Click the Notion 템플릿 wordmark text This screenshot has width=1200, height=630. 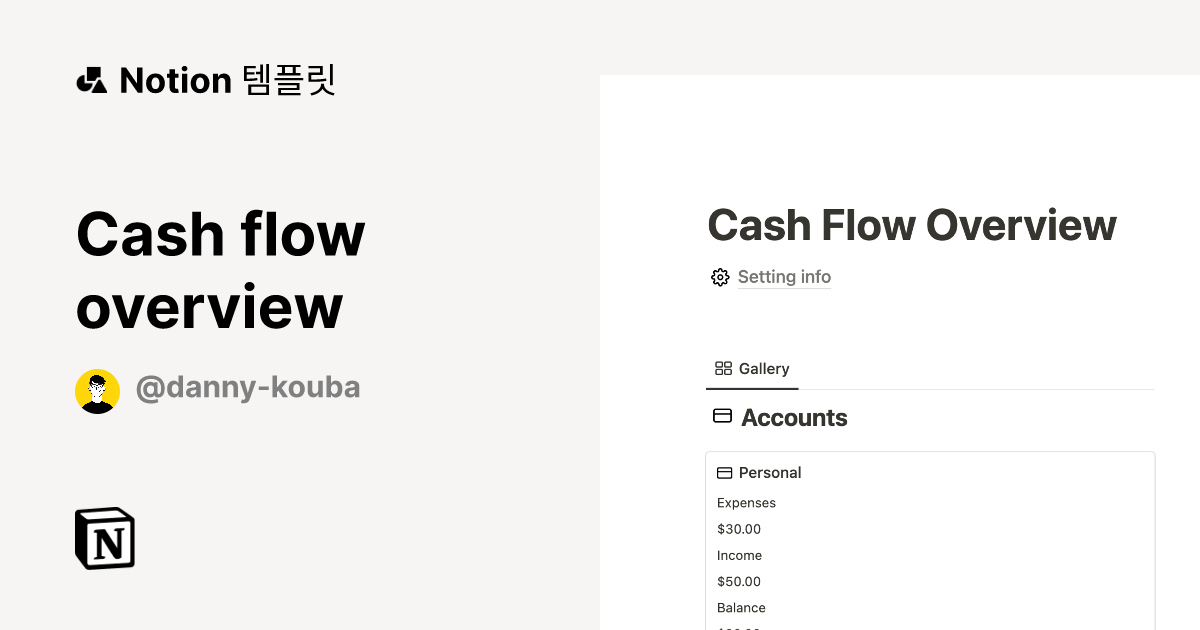(226, 80)
